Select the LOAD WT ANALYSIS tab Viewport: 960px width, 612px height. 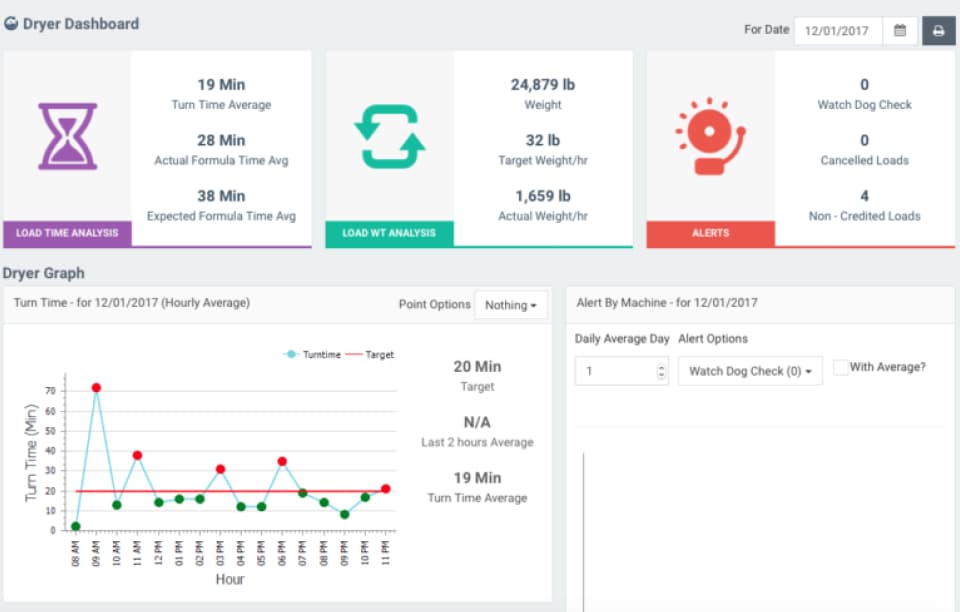(x=389, y=233)
